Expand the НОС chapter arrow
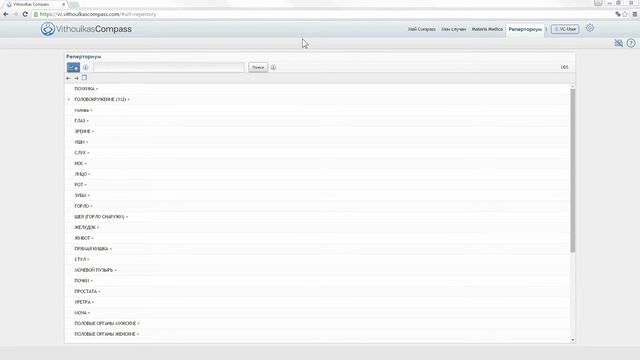The width and height of the screenshot is (640, 360). pos(86,163)
